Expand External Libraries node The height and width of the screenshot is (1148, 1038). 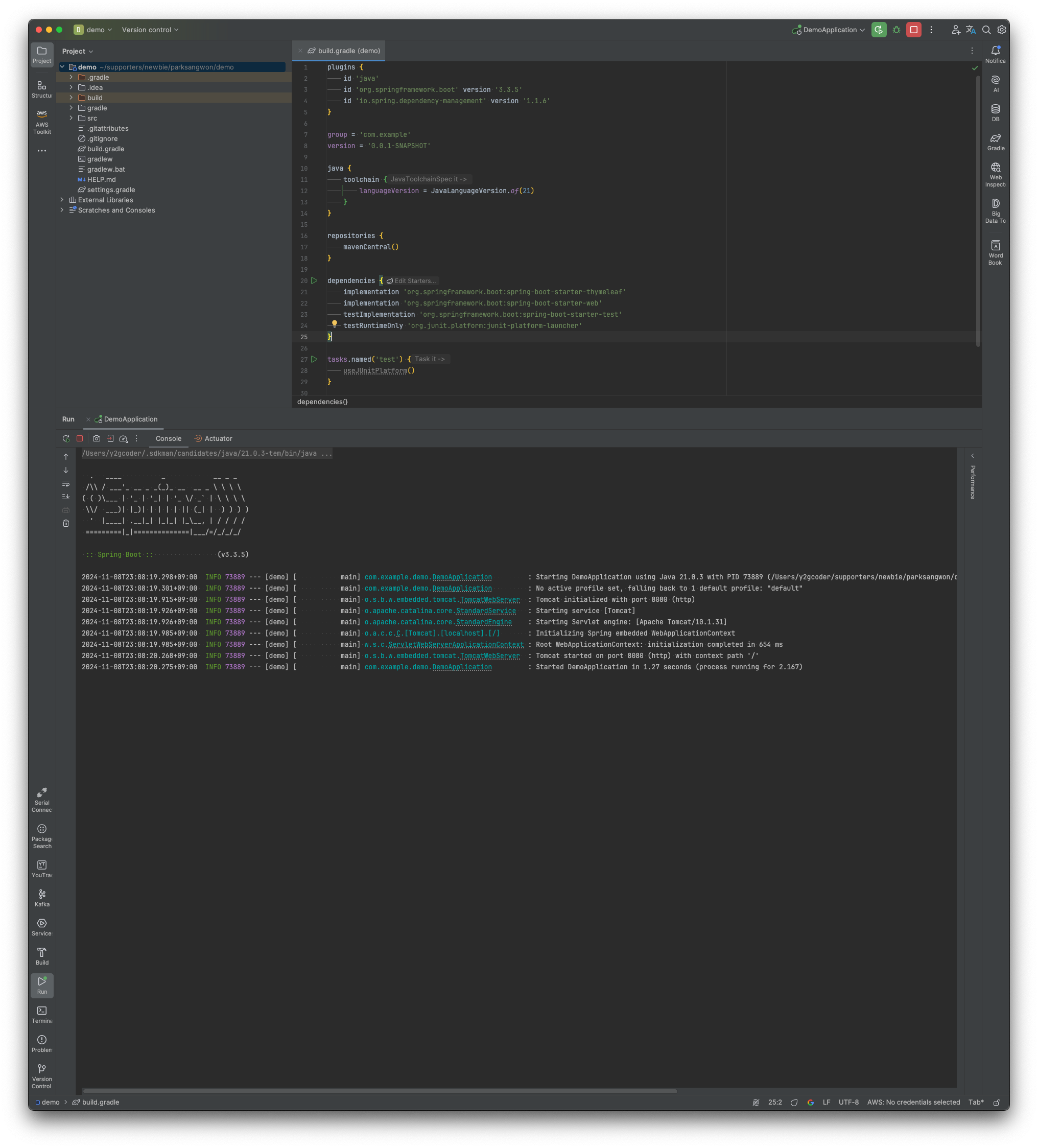click(61, 200)
